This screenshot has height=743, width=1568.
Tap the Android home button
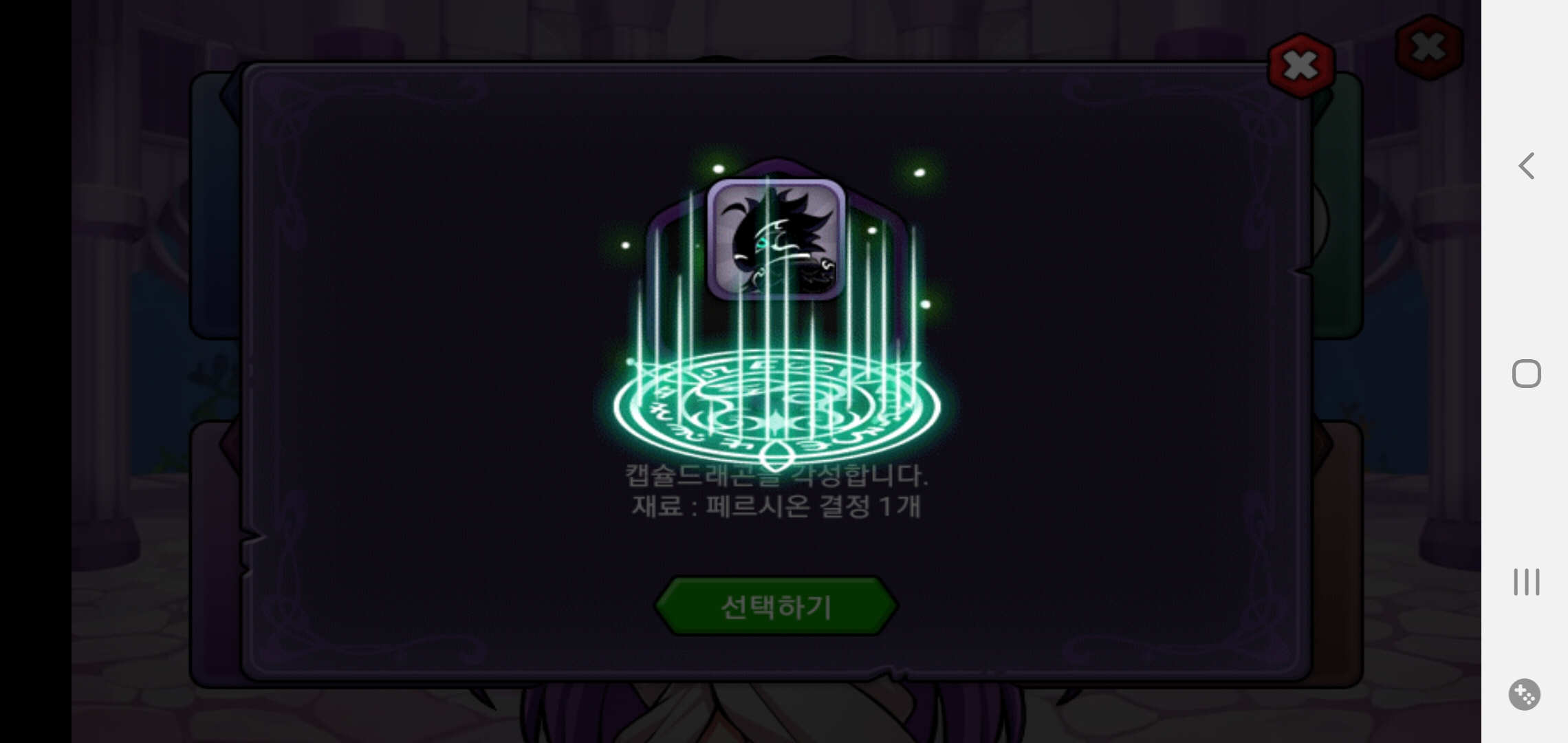point(1526,374)
